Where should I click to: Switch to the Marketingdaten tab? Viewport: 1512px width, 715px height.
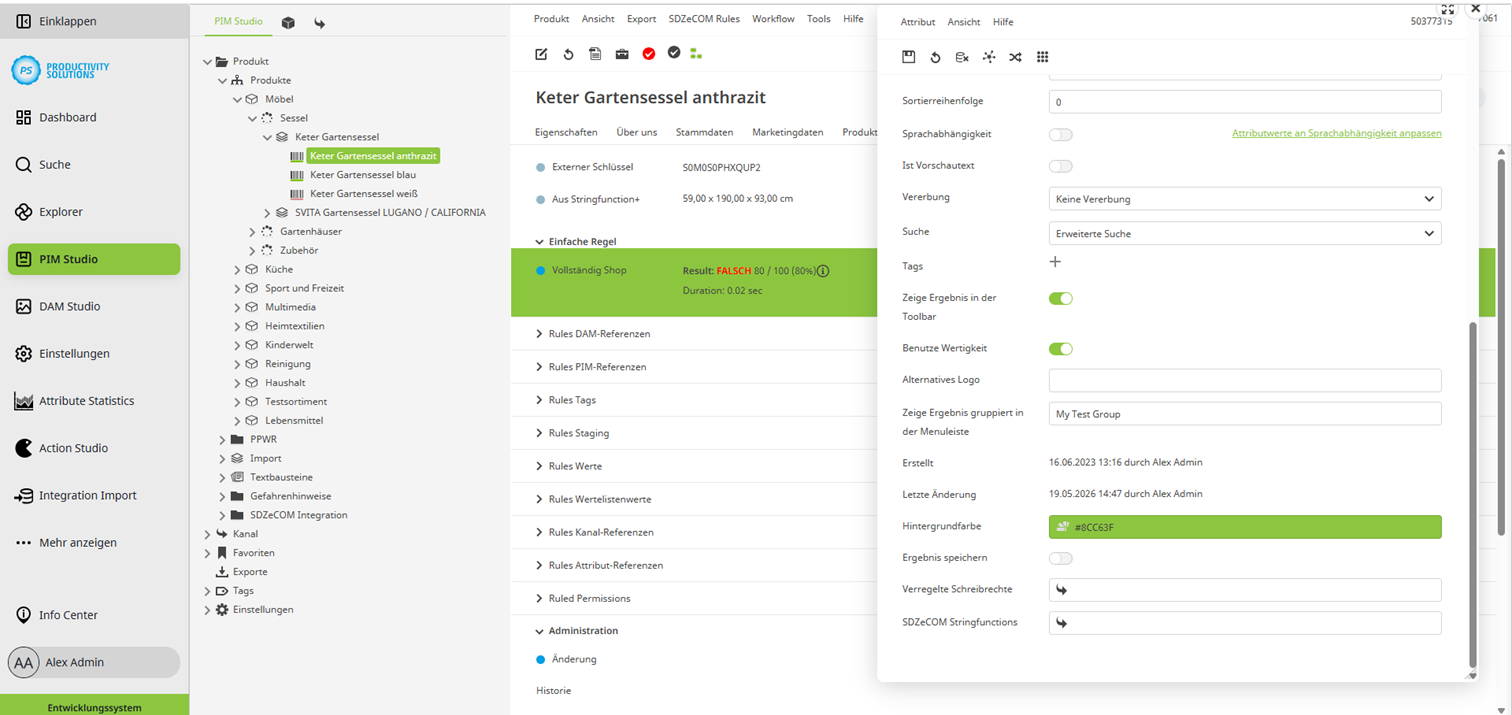point(788,132)
